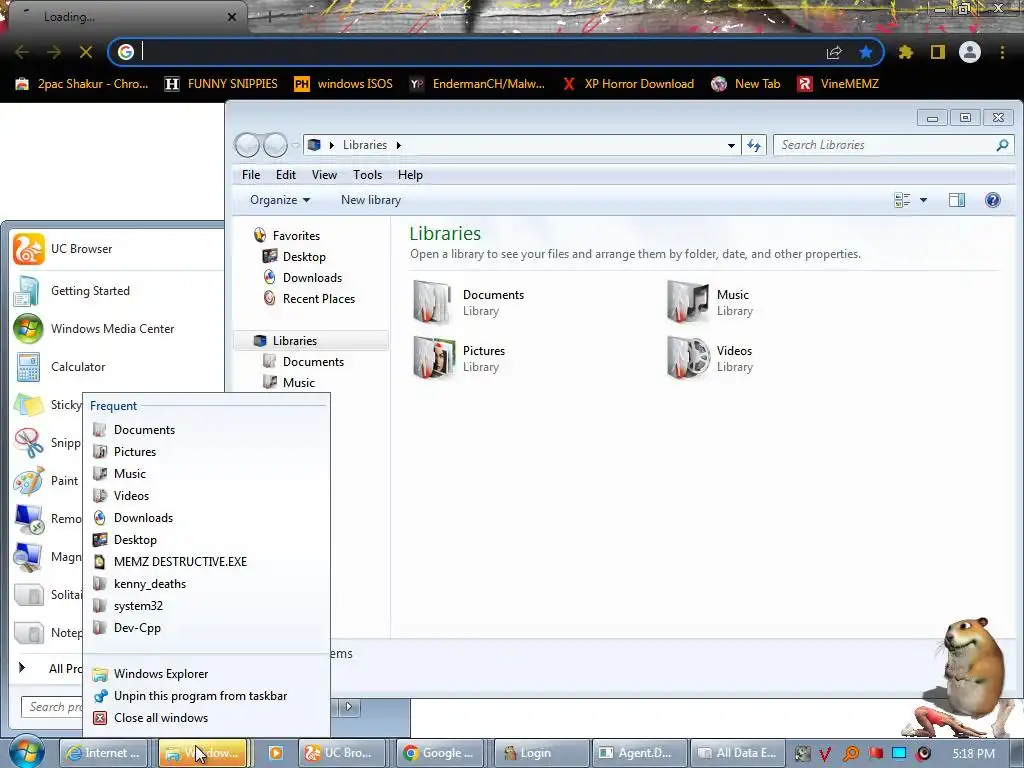Screen dimensions: 1024x768
Task: Click the orange search tray icon
Action: tap(851, 754)
